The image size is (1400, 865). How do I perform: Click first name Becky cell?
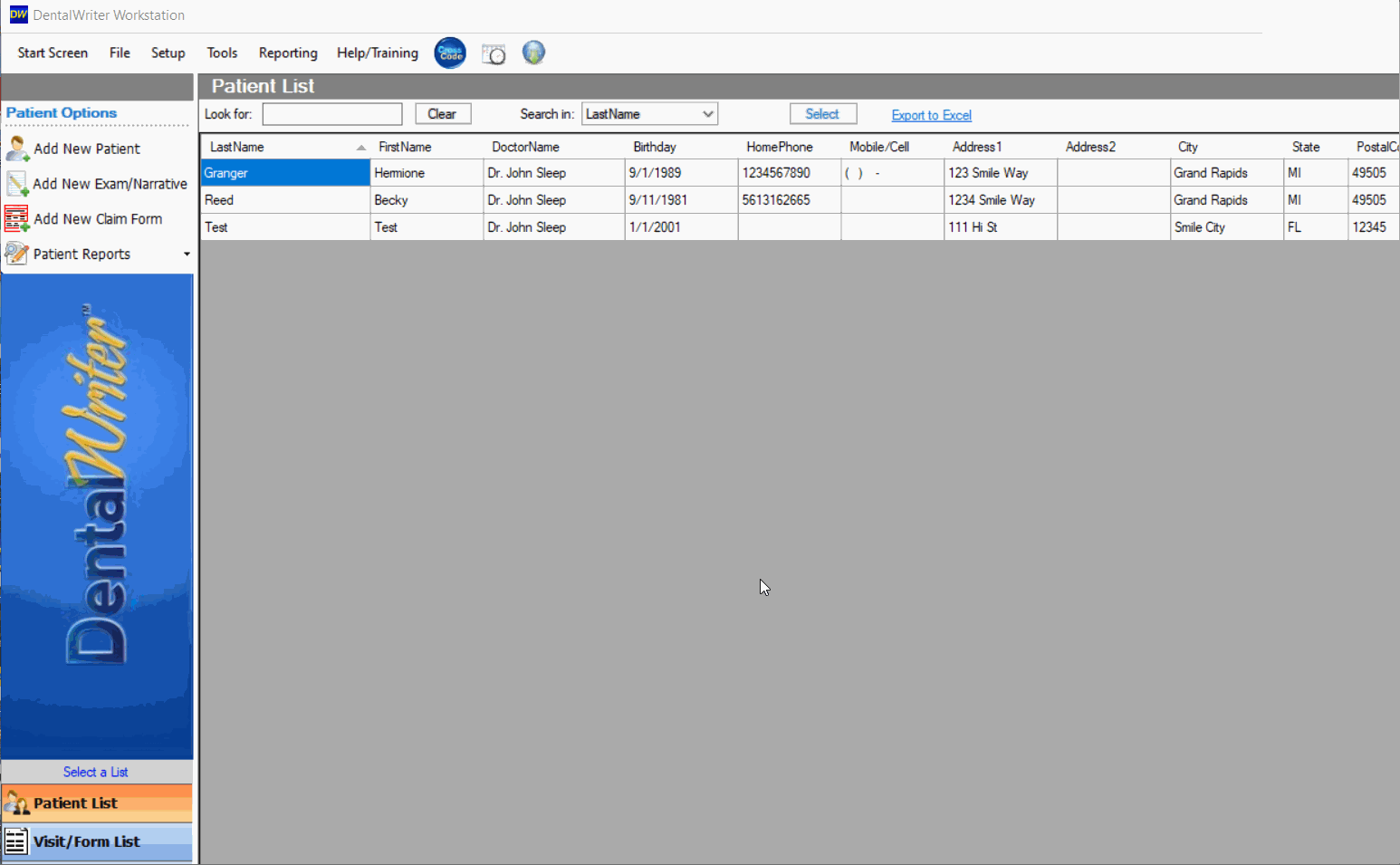(x=427, y=200)
